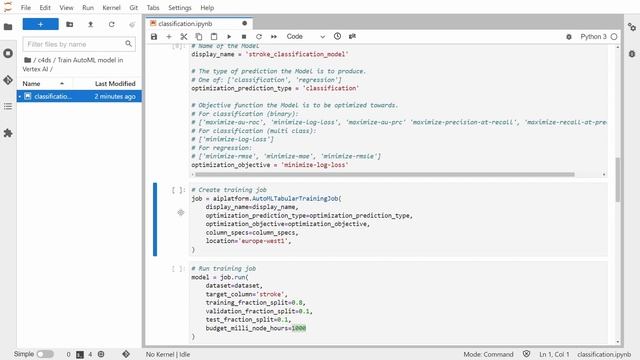This screenshot has width=640, height=360.
Task: Interrupt the kernel with the stop button
Action: pos(244,37)
